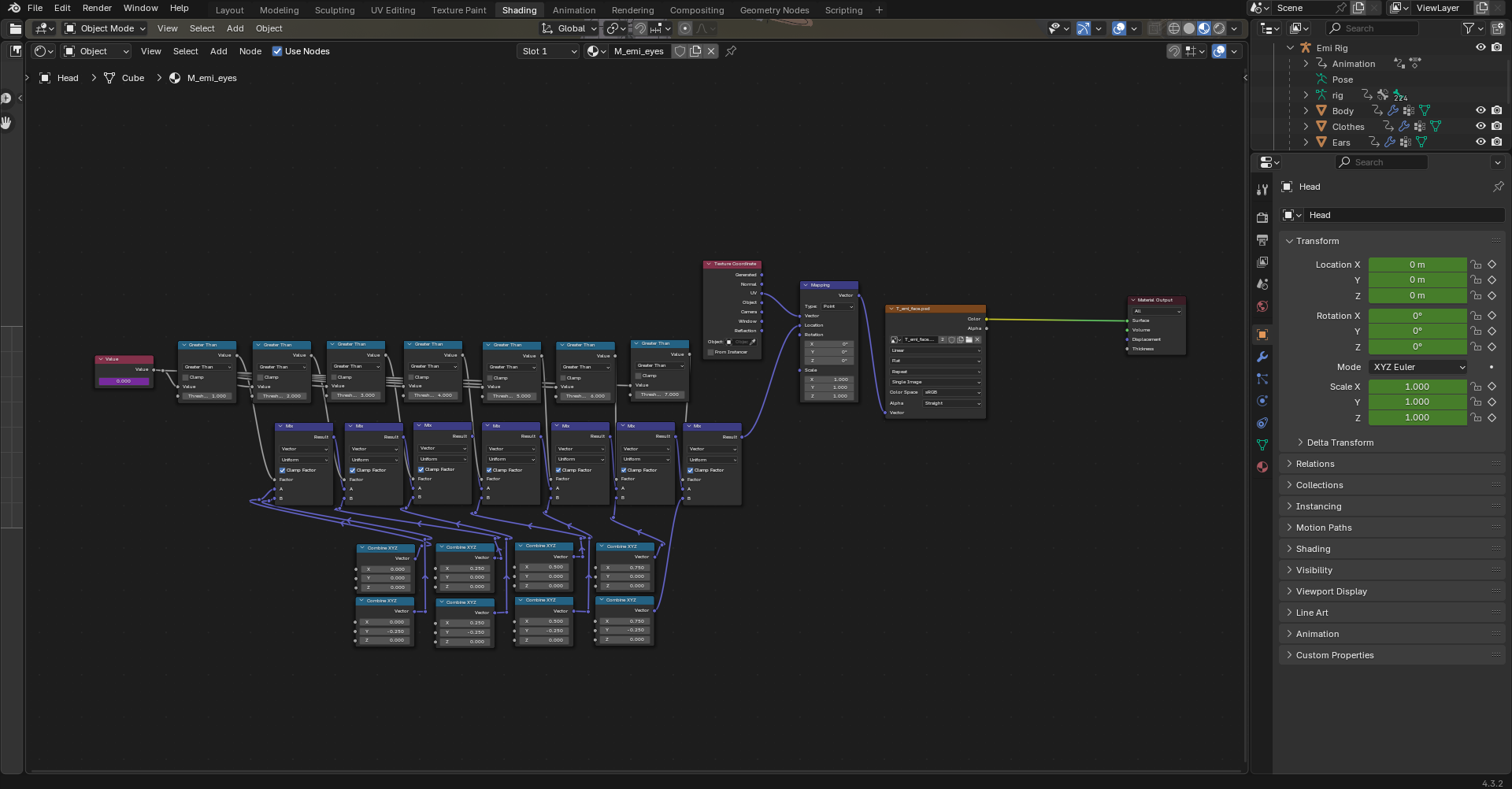Screen dimensions: 1512x789
Task: Pin the M_emi_eyes node tree
Action: pos(731,51)
